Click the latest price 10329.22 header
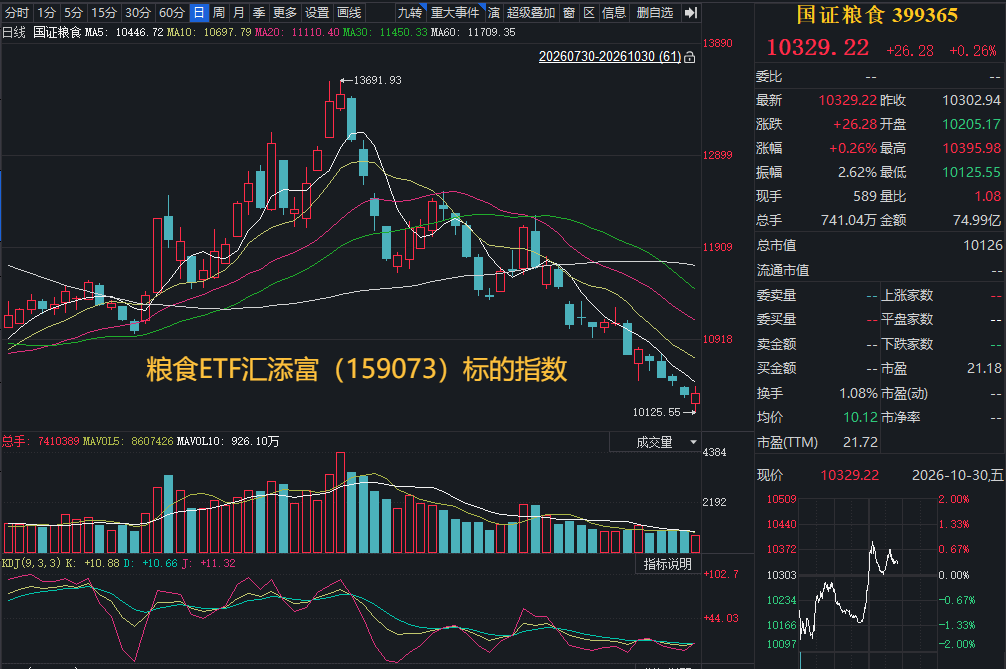 point(818,47)
